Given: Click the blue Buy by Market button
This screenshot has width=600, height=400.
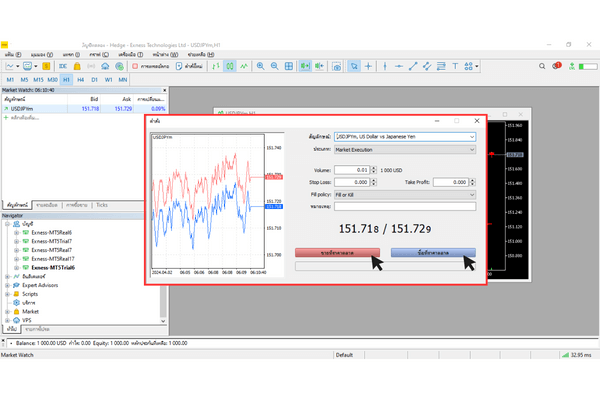Looking at the screenshot, I should 432,254.
